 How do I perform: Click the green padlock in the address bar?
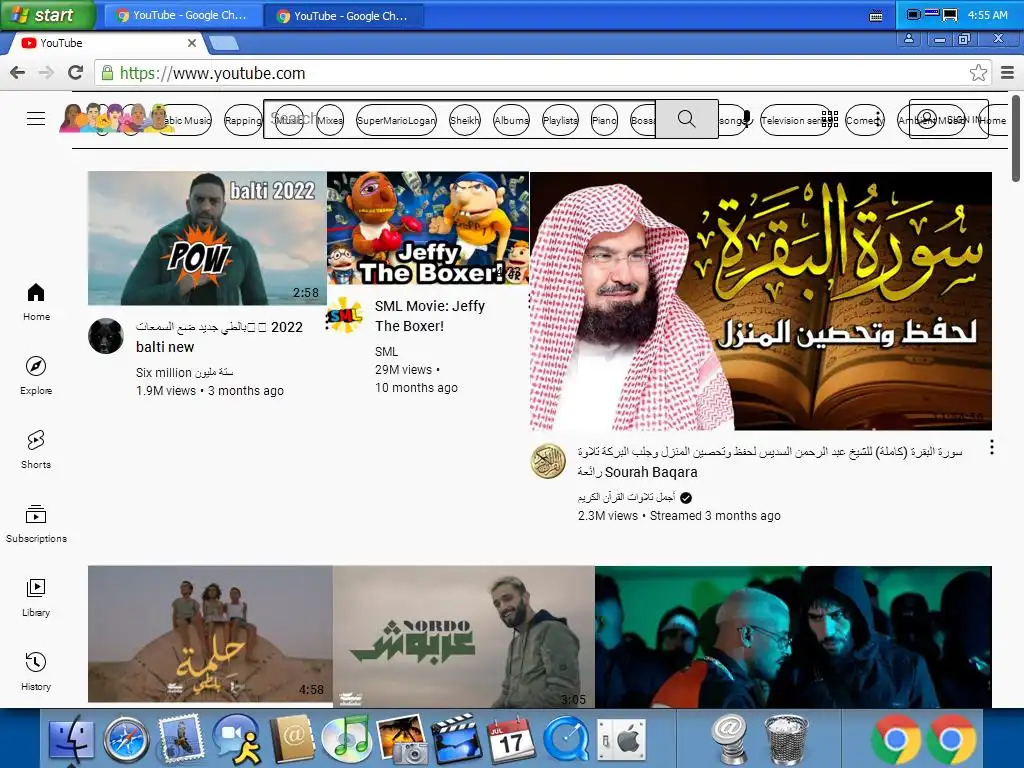click(107, 72)
